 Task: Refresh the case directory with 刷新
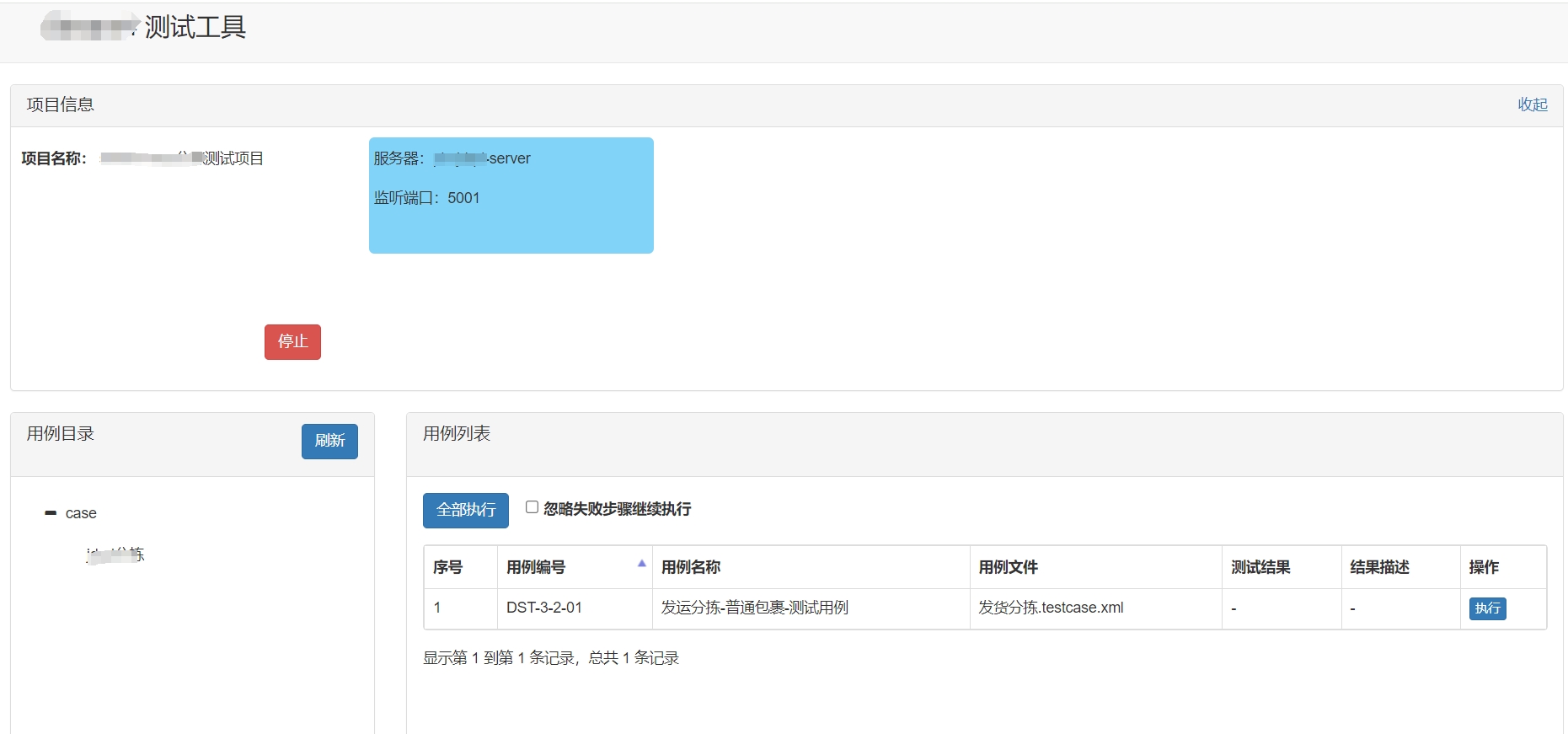click(x=329, y=441)
